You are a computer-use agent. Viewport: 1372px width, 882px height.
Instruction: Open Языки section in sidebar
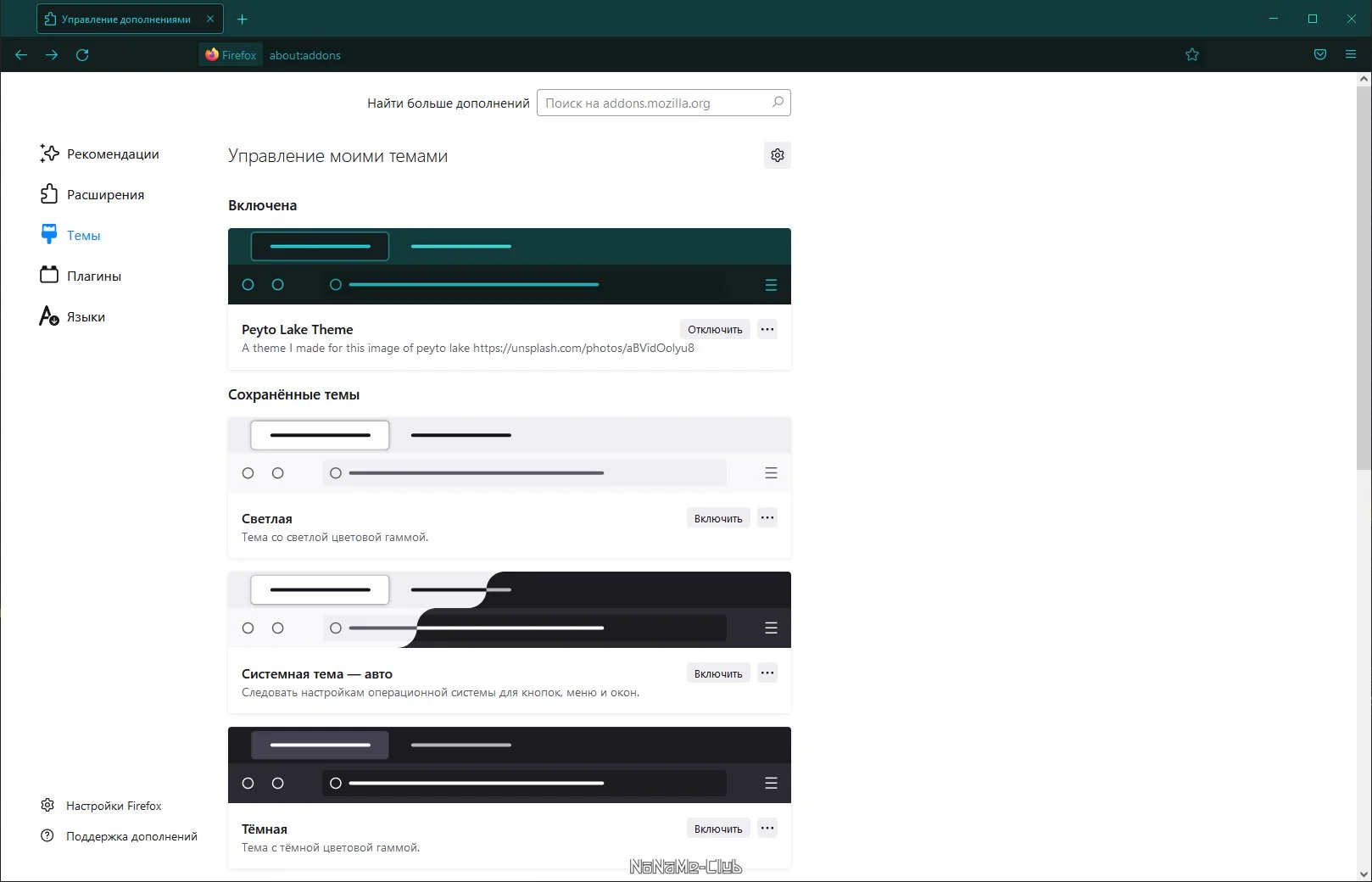tap(73, 316)
